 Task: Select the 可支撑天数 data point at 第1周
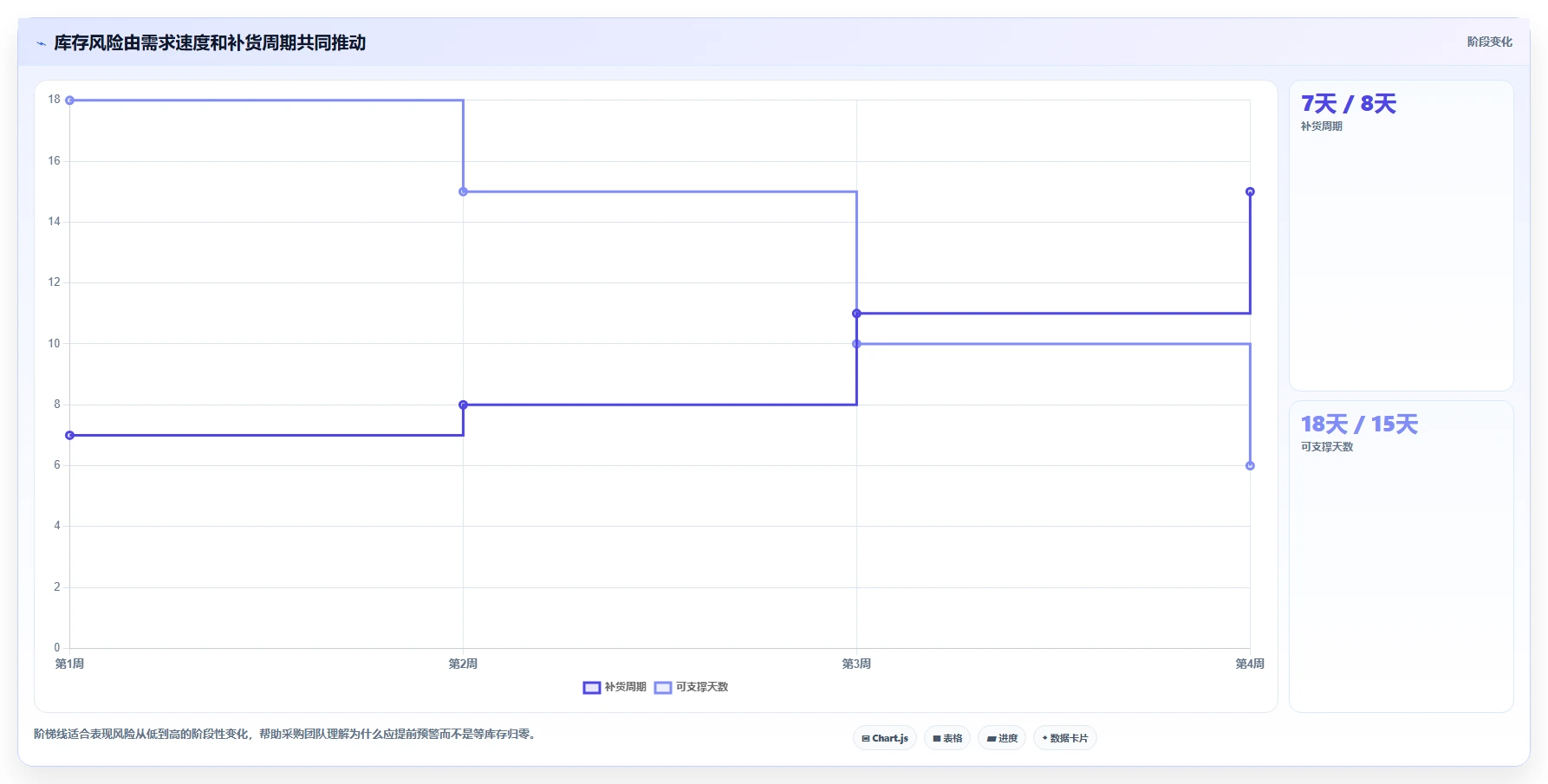[x=70, y=100]
